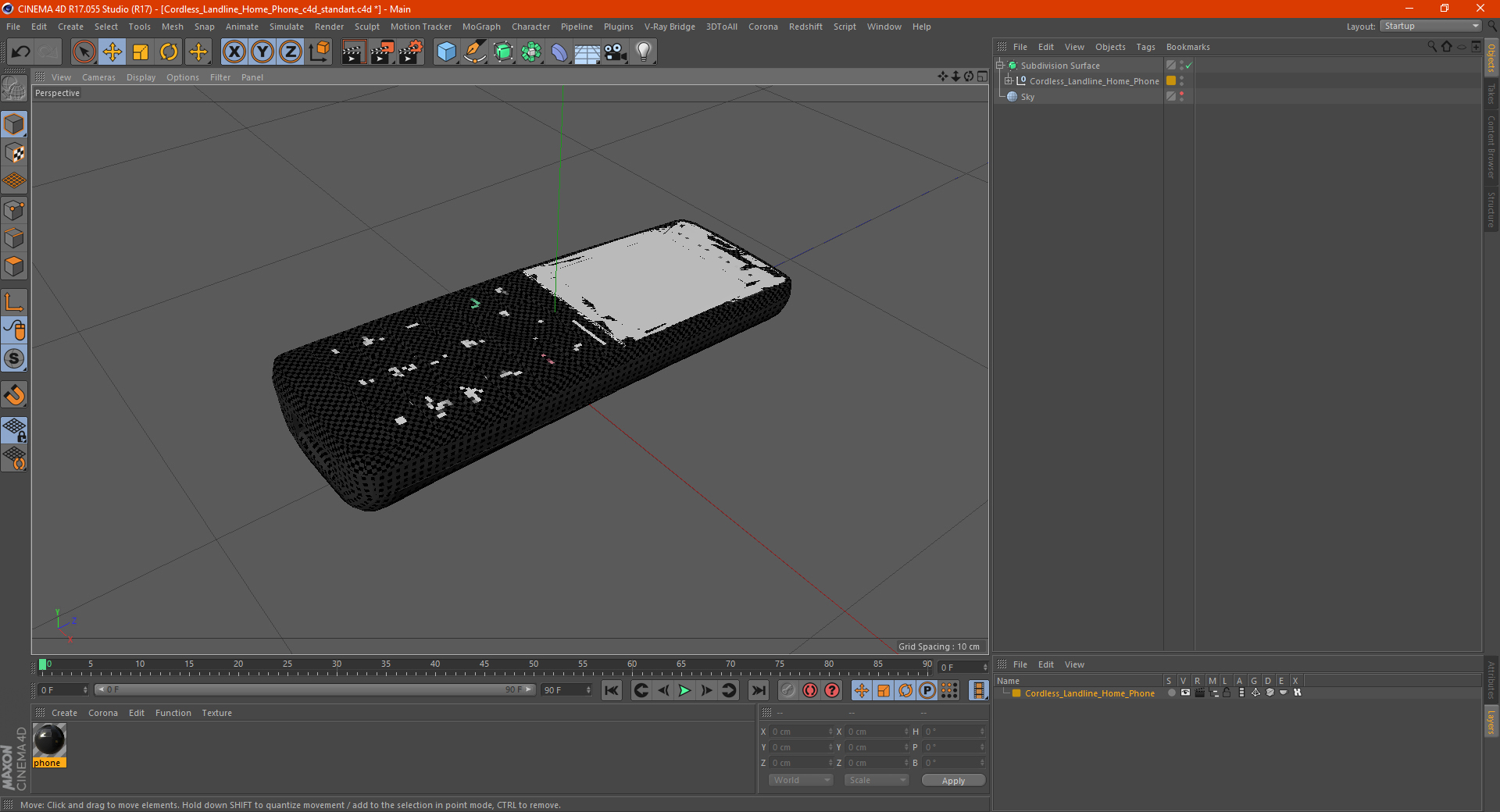Toggle autokeying button
Viewport: 1500px width, 812px height.
pos(810,690)
